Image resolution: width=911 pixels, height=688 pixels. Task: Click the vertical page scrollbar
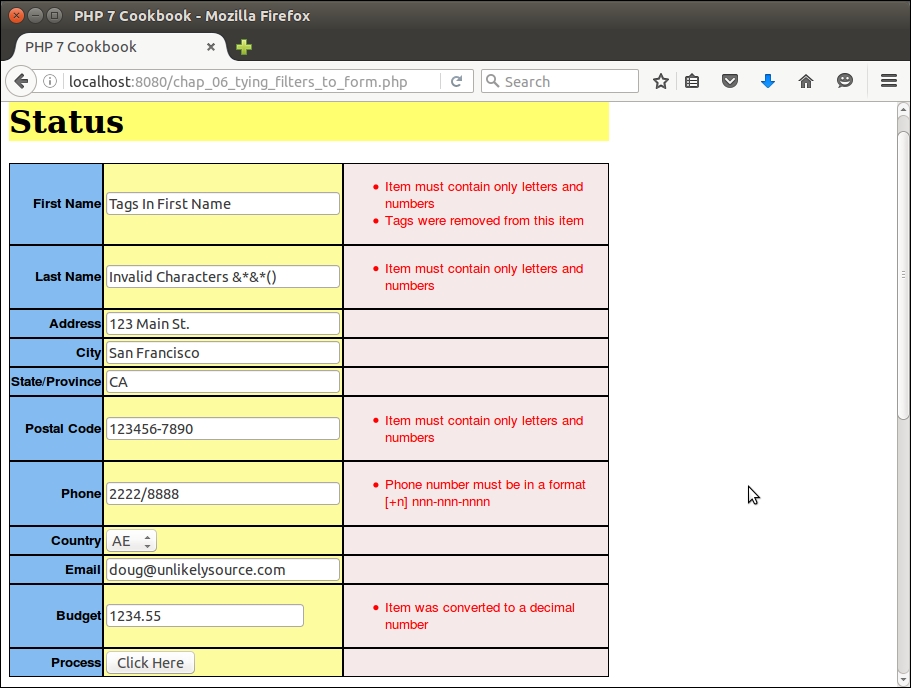[902, 270]
